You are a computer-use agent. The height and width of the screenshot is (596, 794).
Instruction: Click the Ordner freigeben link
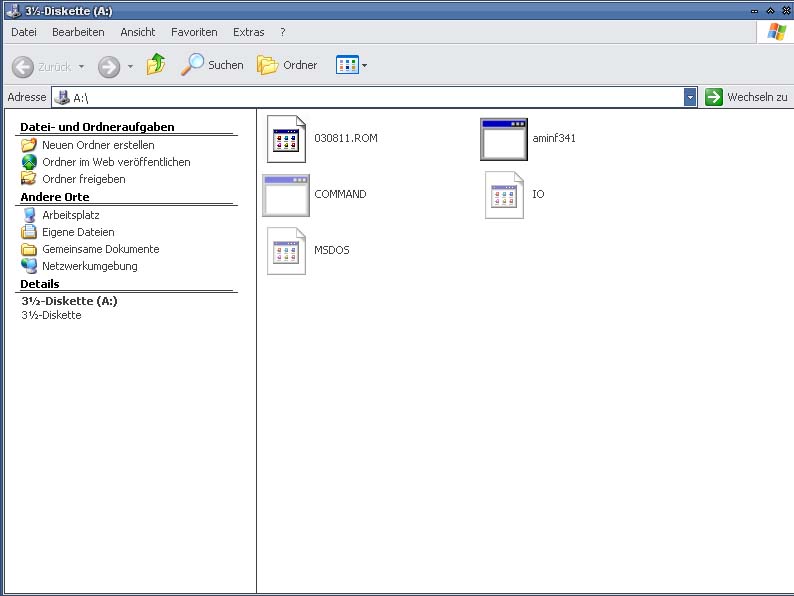coord(84,179)
